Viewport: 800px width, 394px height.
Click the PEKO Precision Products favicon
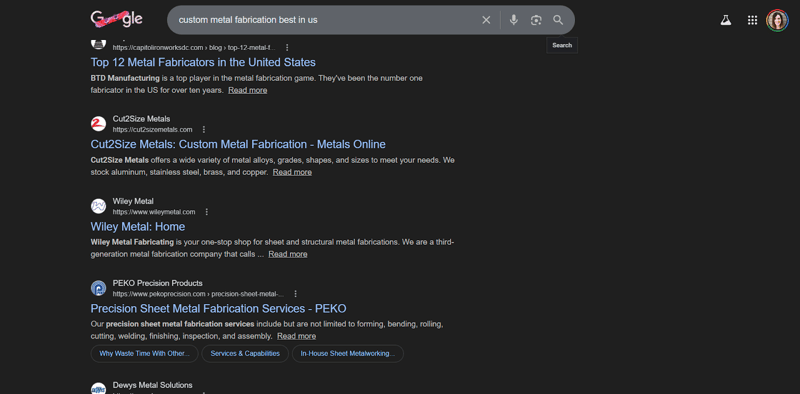click(98, 288)
